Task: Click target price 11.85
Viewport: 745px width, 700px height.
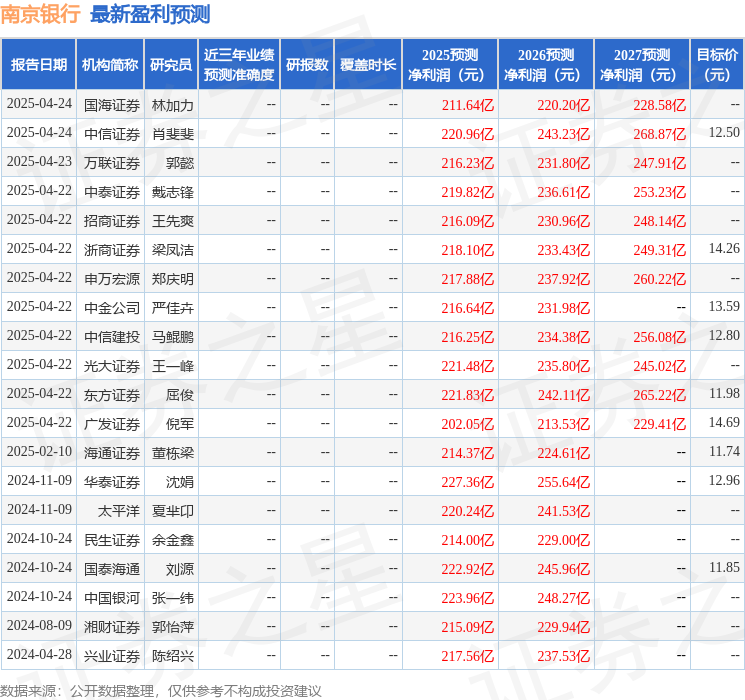Action: (724, 567)
